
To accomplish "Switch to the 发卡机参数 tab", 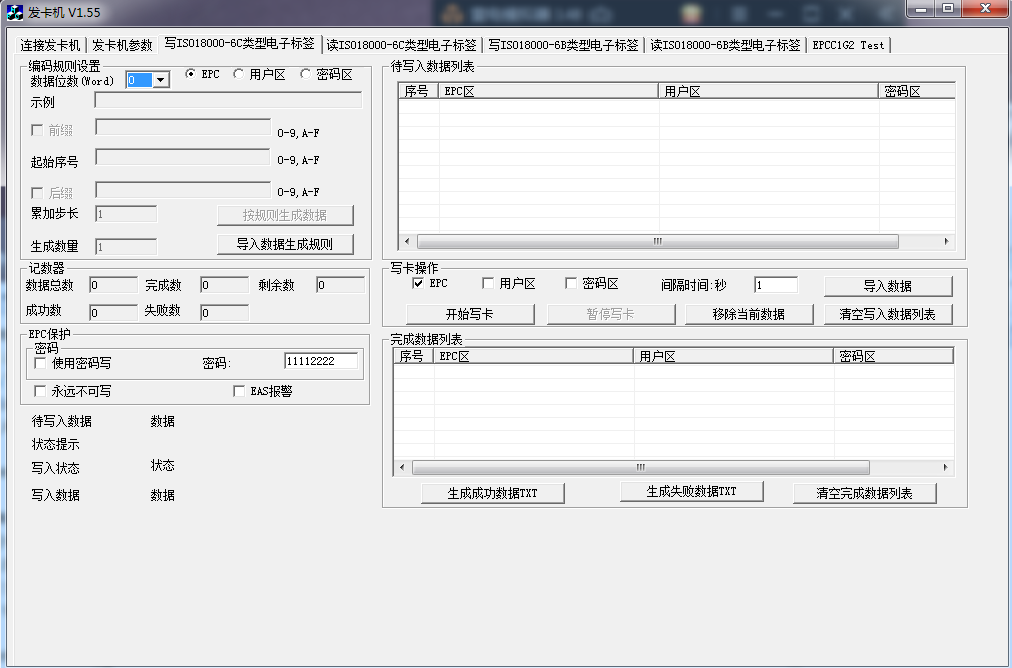I will pyautogui.click(x=122, y=45).
